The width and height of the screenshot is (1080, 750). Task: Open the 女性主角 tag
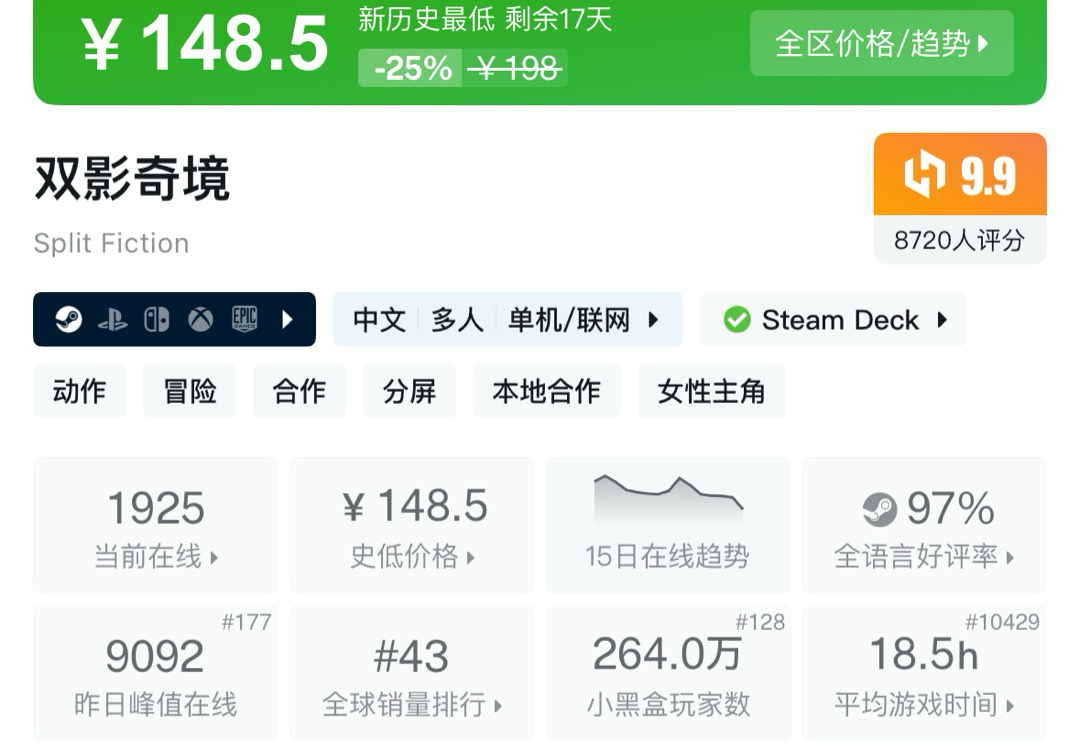(x=711, y=391)
